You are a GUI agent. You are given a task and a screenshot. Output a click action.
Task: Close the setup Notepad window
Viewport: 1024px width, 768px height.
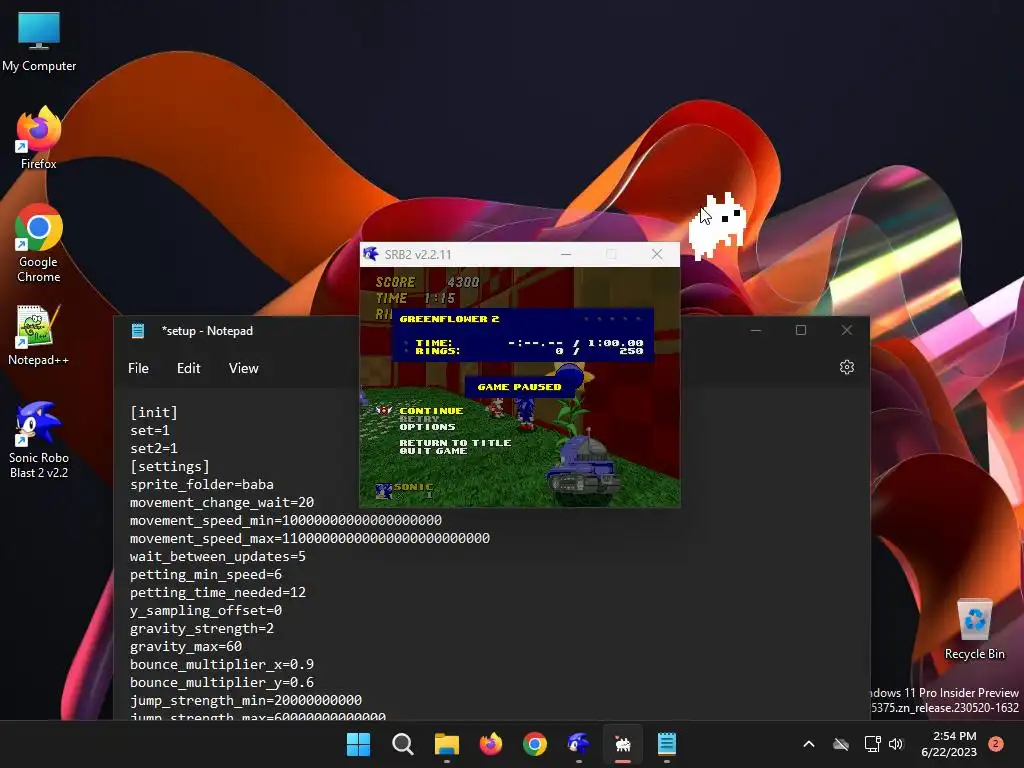pyautogui.click(x=846, y=330)
